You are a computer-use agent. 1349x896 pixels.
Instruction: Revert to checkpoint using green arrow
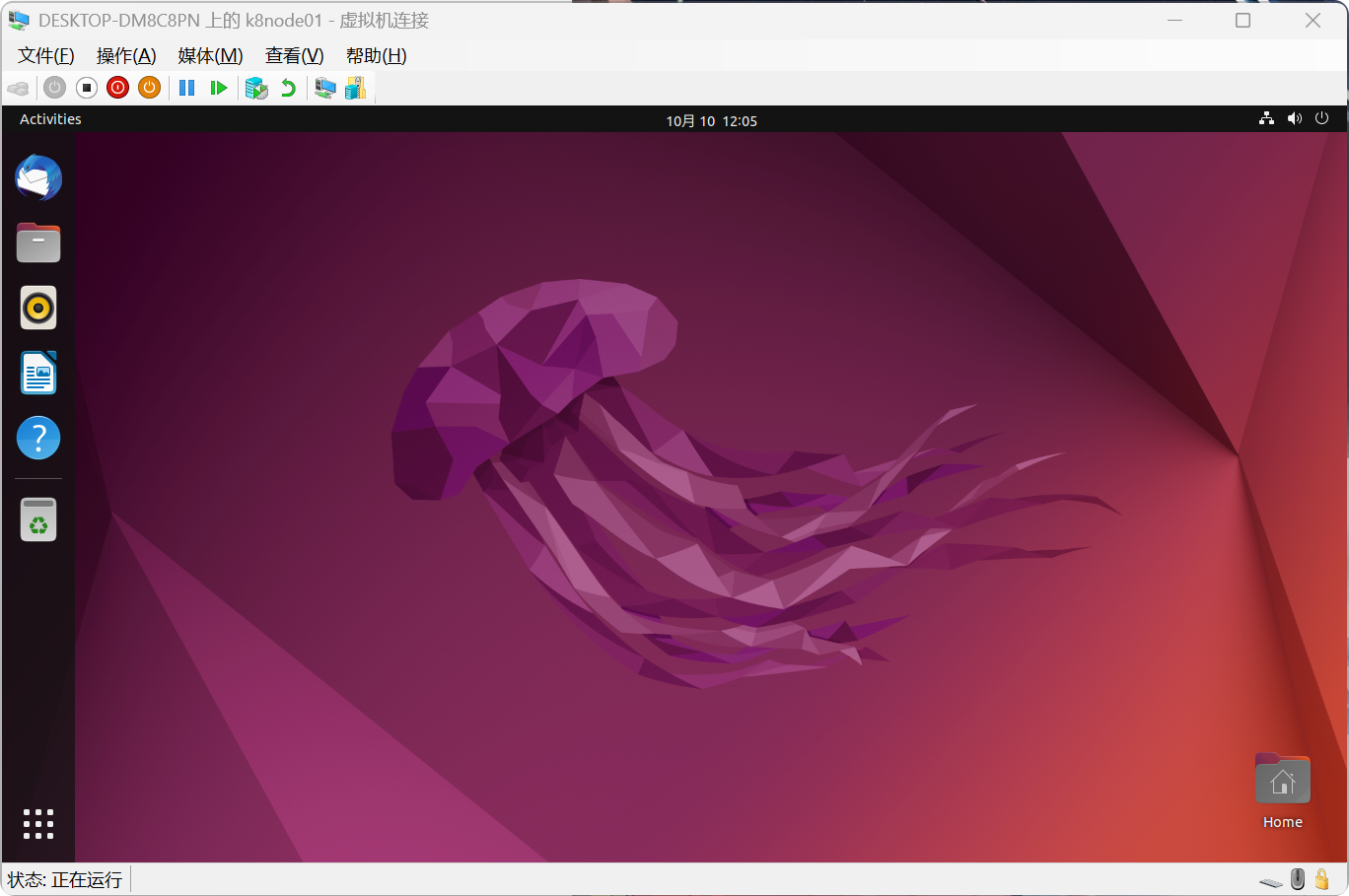click(x=288, y=88)
